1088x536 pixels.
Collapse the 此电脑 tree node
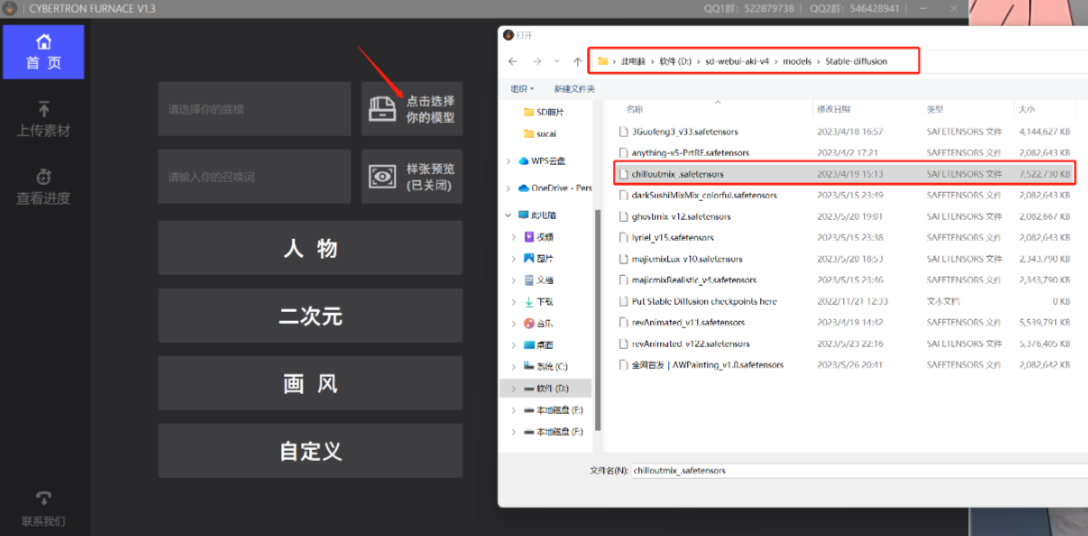click(509, 215)
